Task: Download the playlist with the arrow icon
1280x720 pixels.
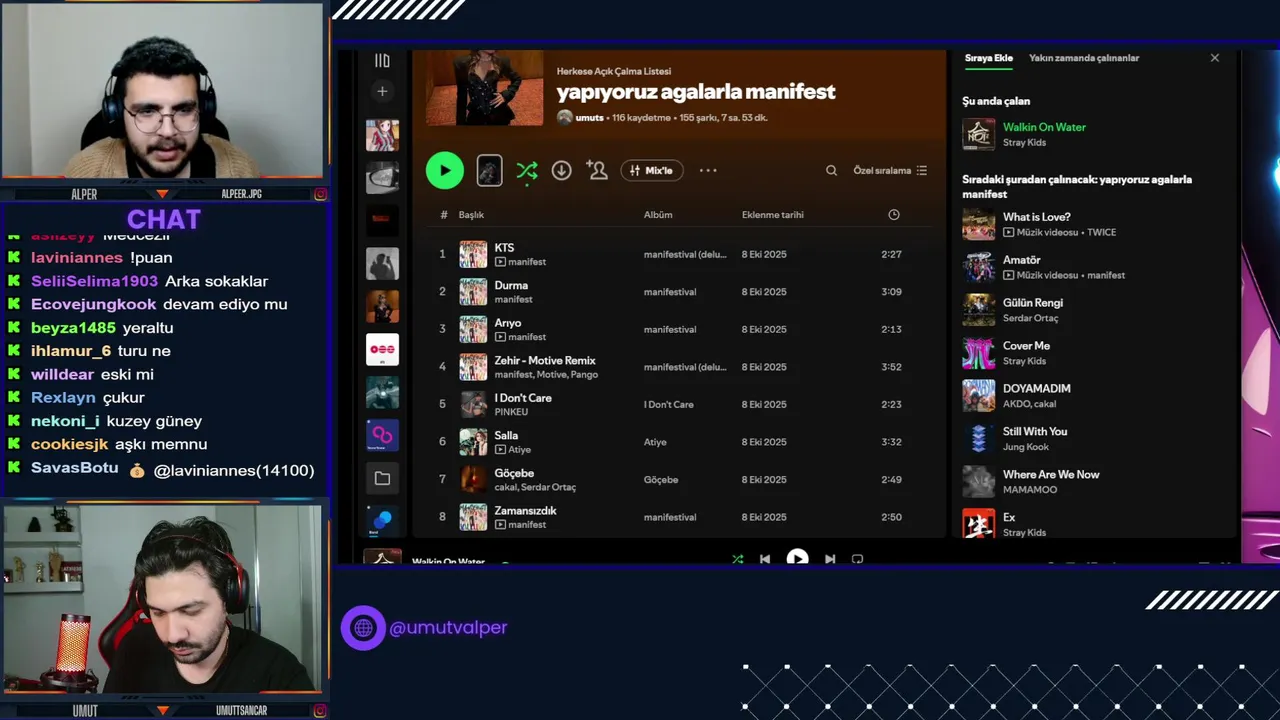Action: [561, 170]
